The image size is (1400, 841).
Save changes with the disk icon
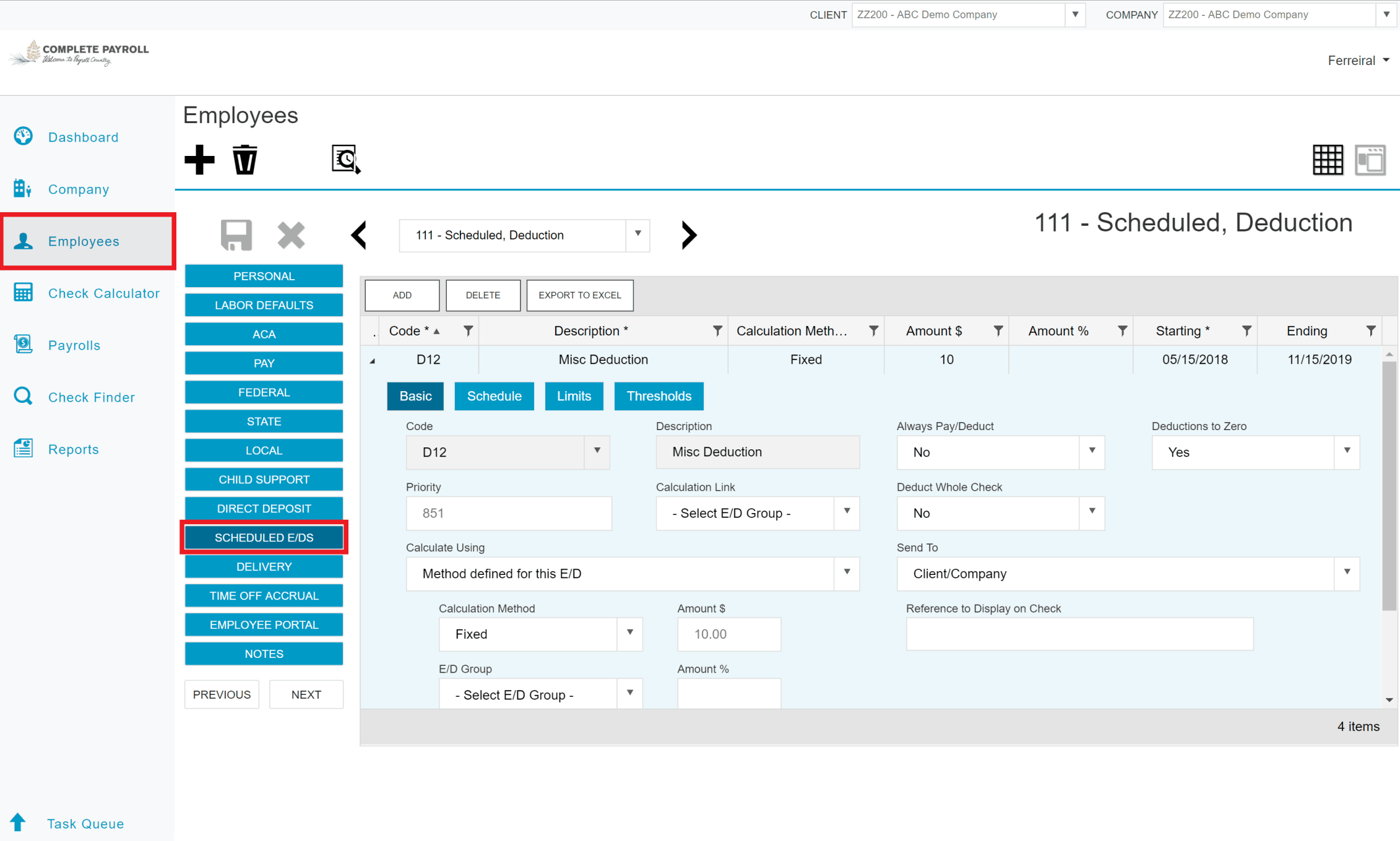[x=236, y=235]
